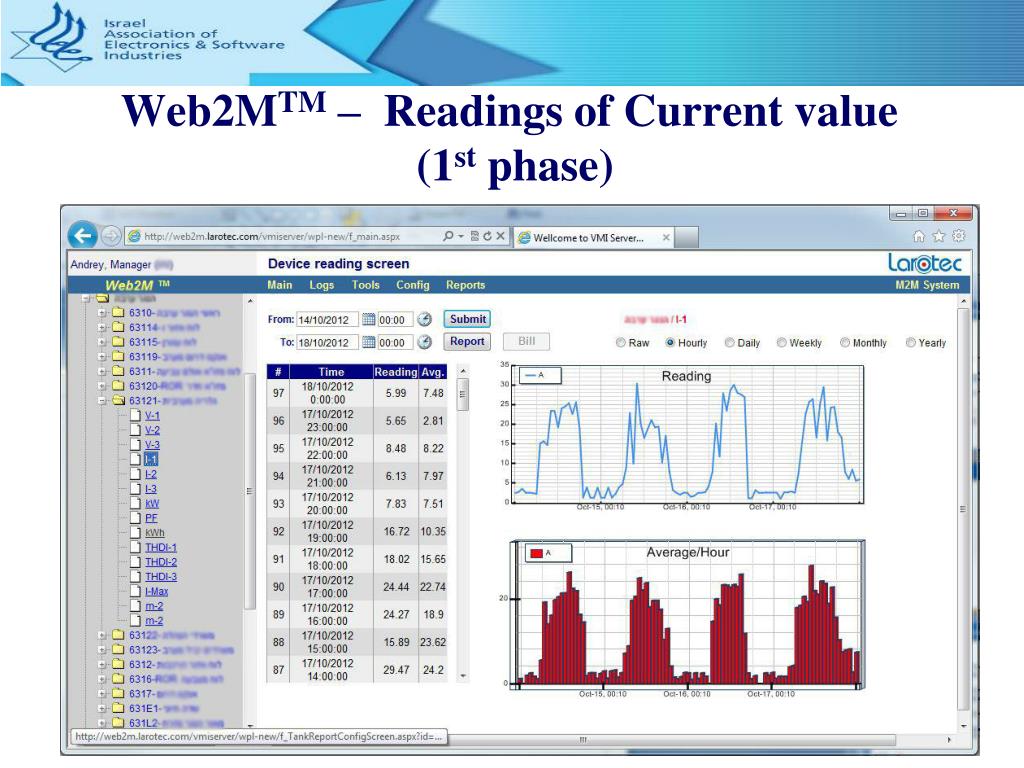Collapse the 63121 tree folder
1024x768 pixels.
pyautogui.click(x=103, y=400)
